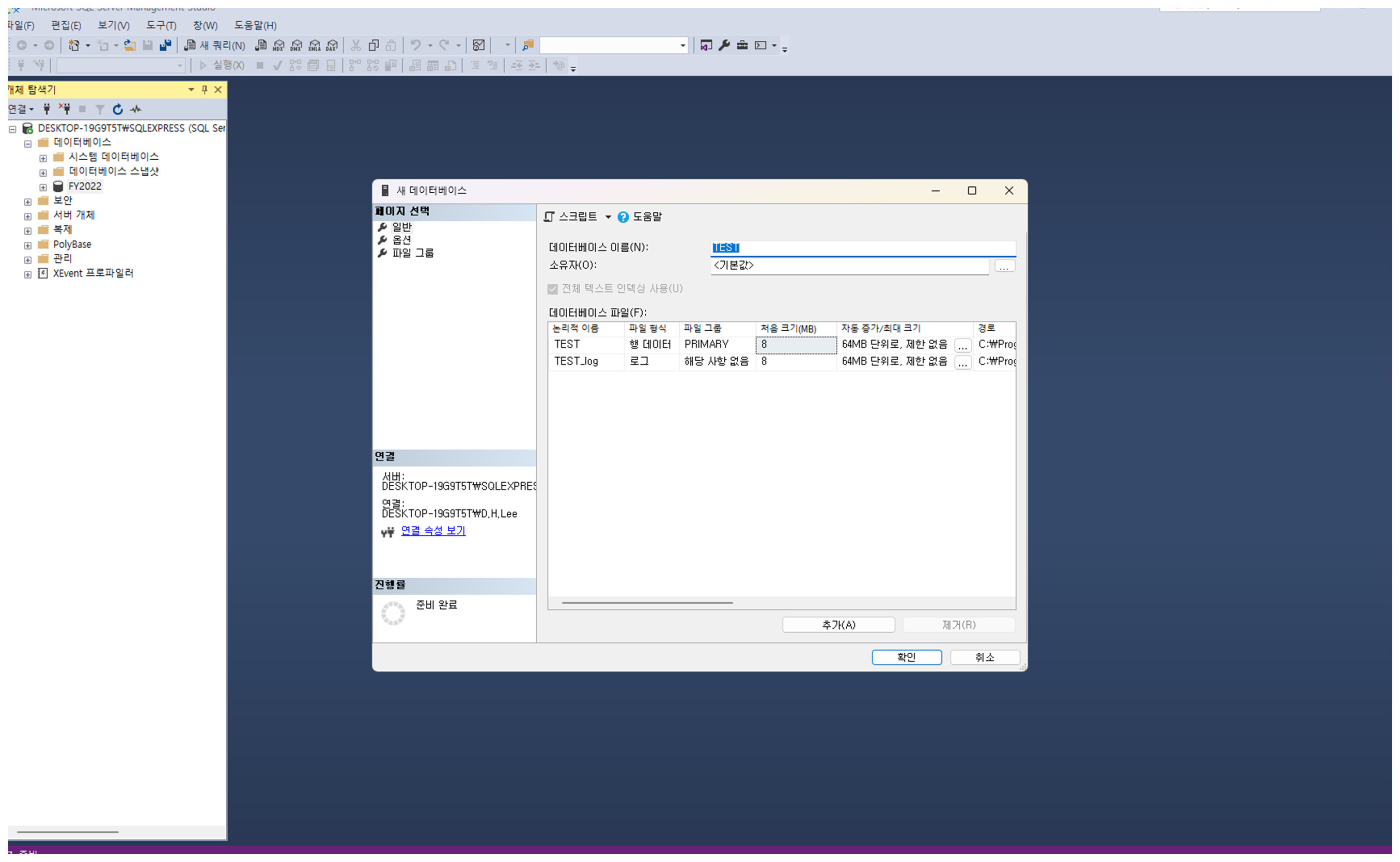This screenshot has width=1400, height=862.
Task: Toggle the Object Explorer auto-hide pin
Action: coord(205,90)
